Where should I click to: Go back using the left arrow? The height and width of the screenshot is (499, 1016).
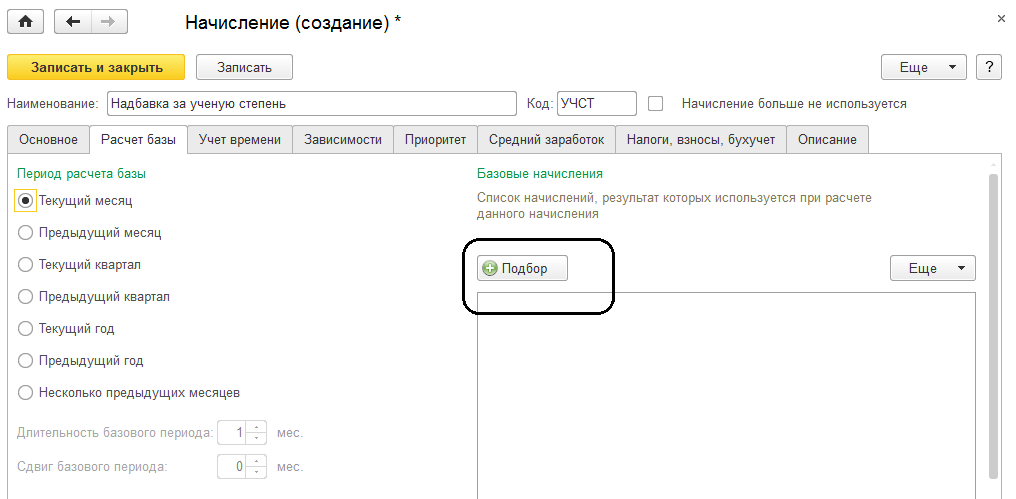pyautogui.click(x=73, y=21)
